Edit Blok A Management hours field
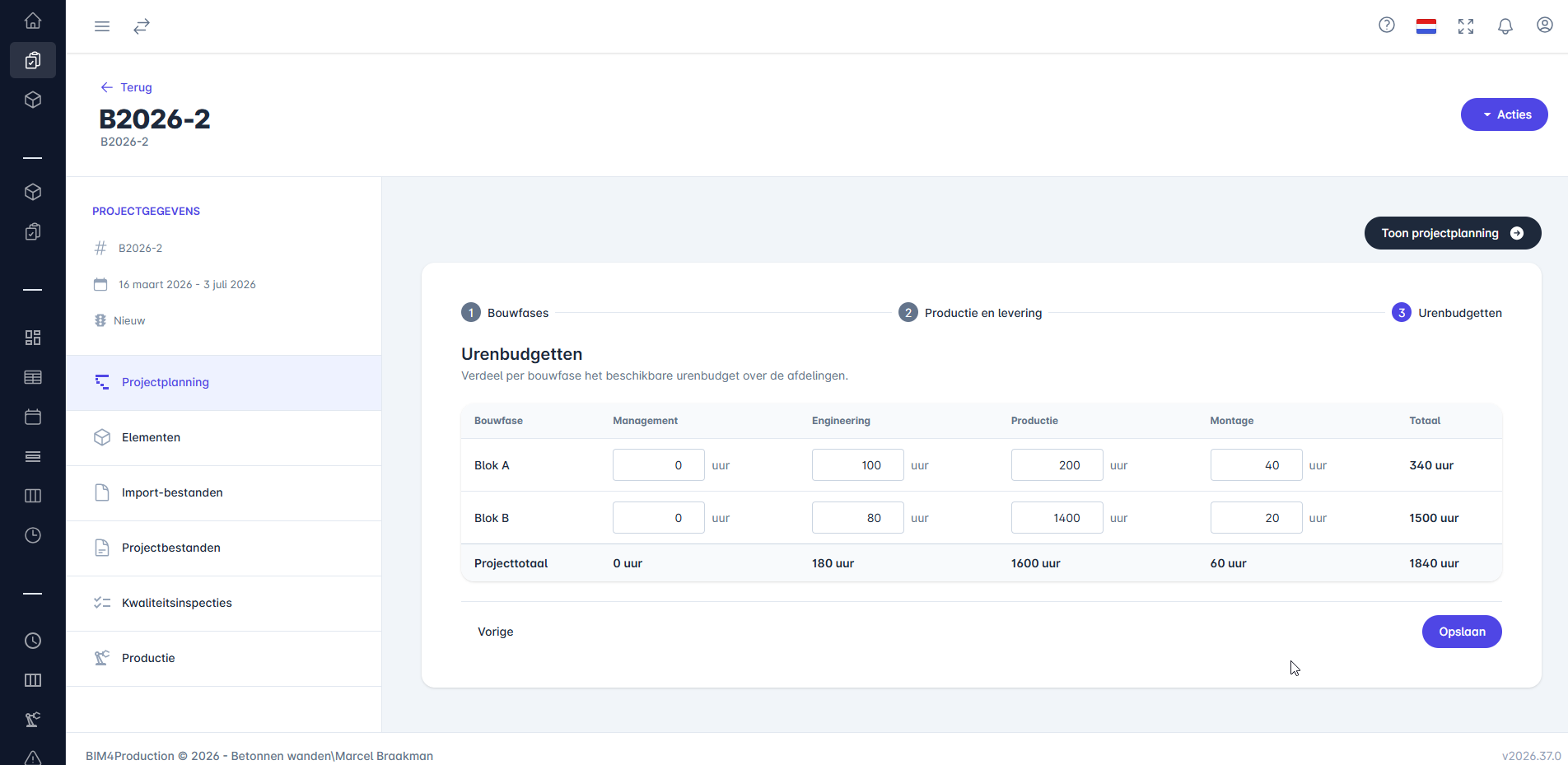 click(659, 465)
